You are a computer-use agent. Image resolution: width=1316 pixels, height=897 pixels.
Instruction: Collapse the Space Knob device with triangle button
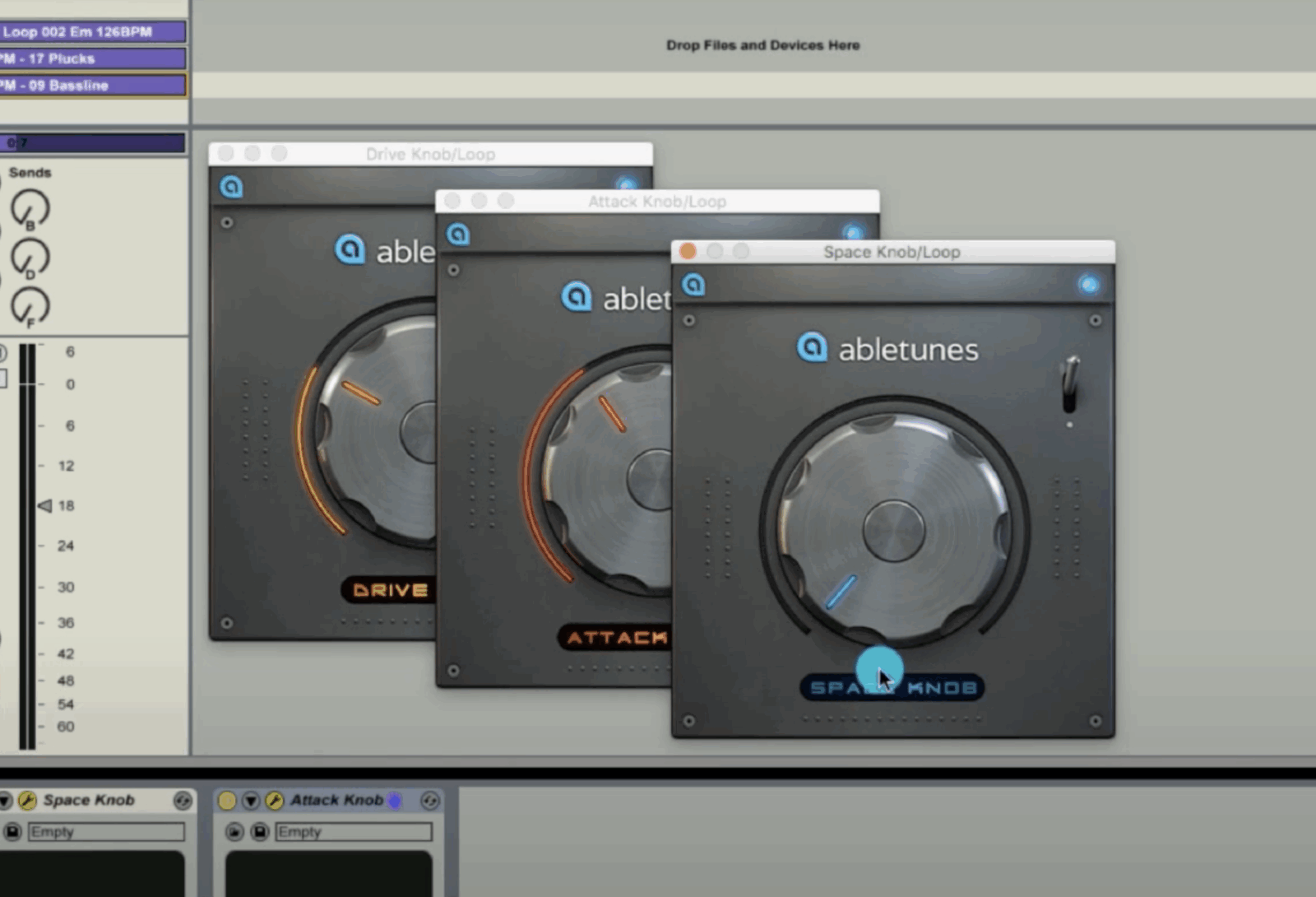tap(5, 801)
